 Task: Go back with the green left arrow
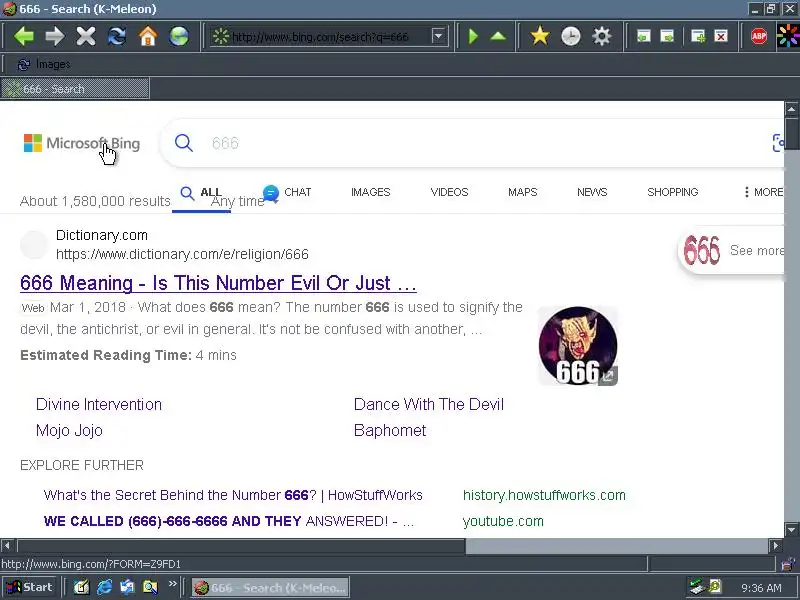pyautogui.click(x=23, y=36)
